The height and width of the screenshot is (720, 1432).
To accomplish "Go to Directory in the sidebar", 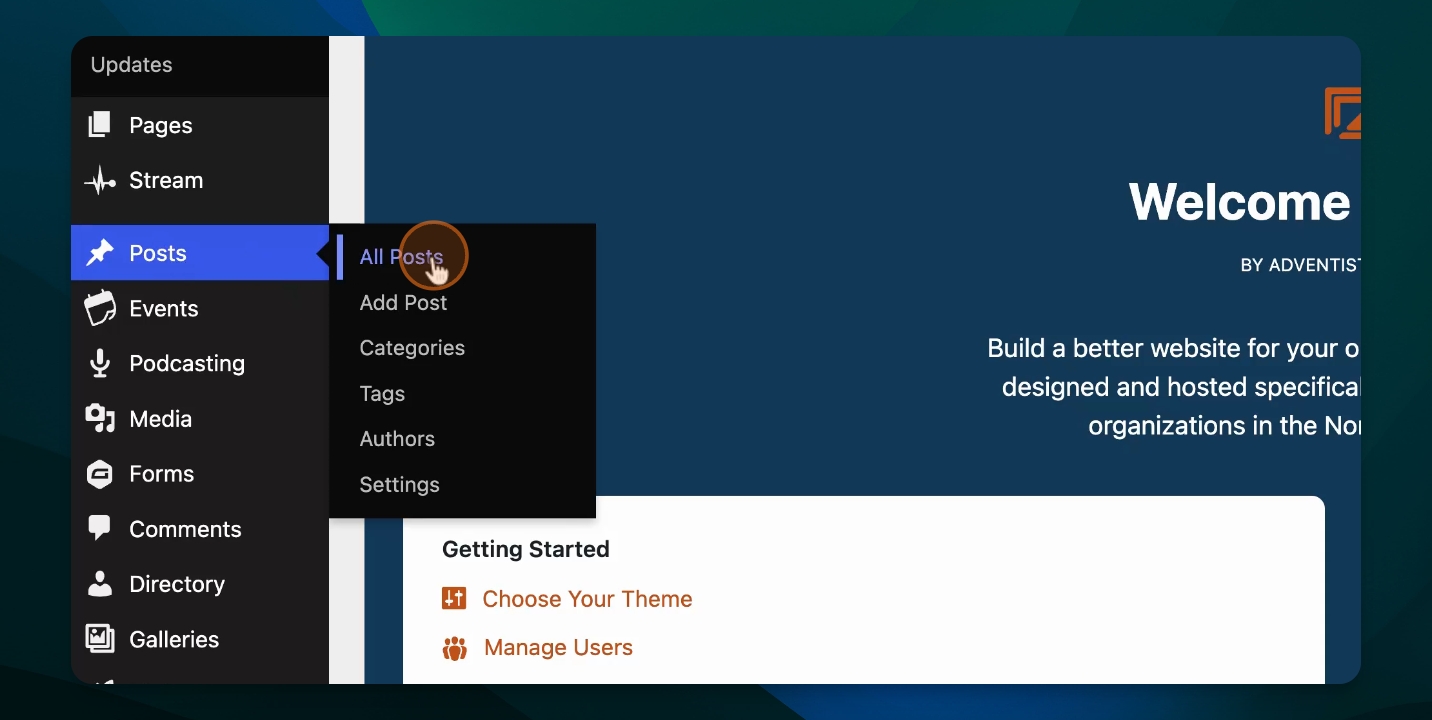I will pyautogui.click(x=177, y=584).
